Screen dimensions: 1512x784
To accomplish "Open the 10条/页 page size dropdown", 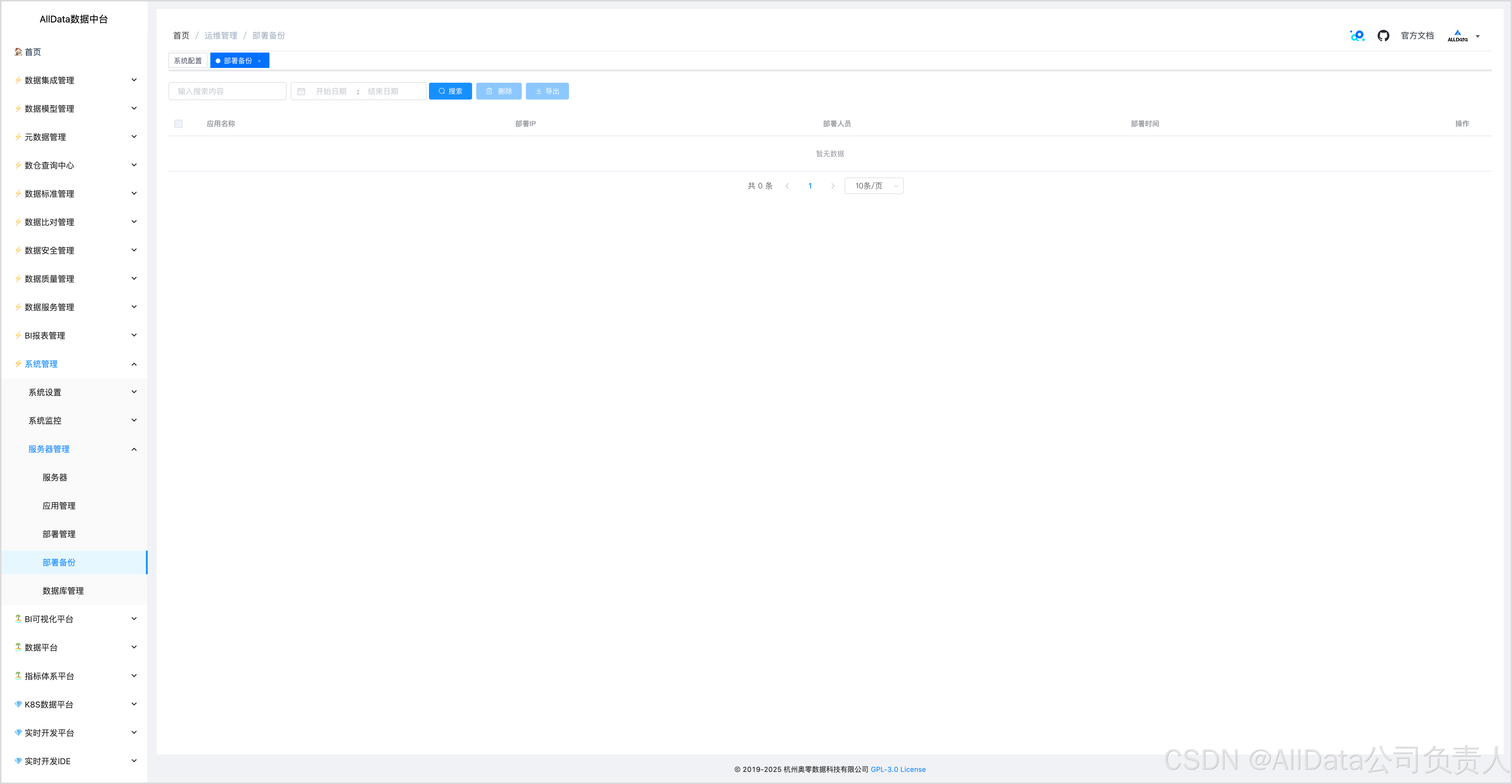I will (873, 186).
